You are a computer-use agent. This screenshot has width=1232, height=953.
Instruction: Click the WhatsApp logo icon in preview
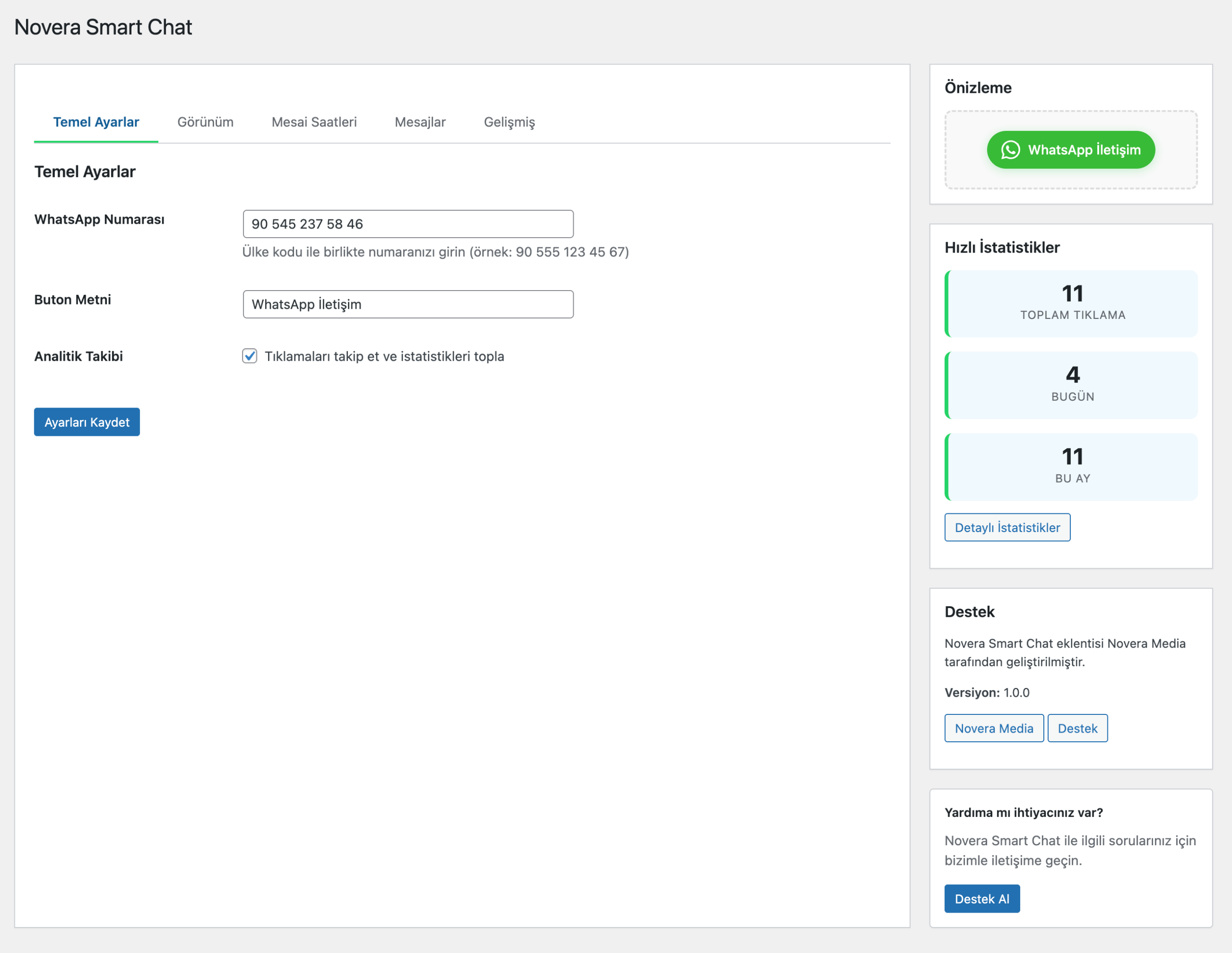[1010, 150]
